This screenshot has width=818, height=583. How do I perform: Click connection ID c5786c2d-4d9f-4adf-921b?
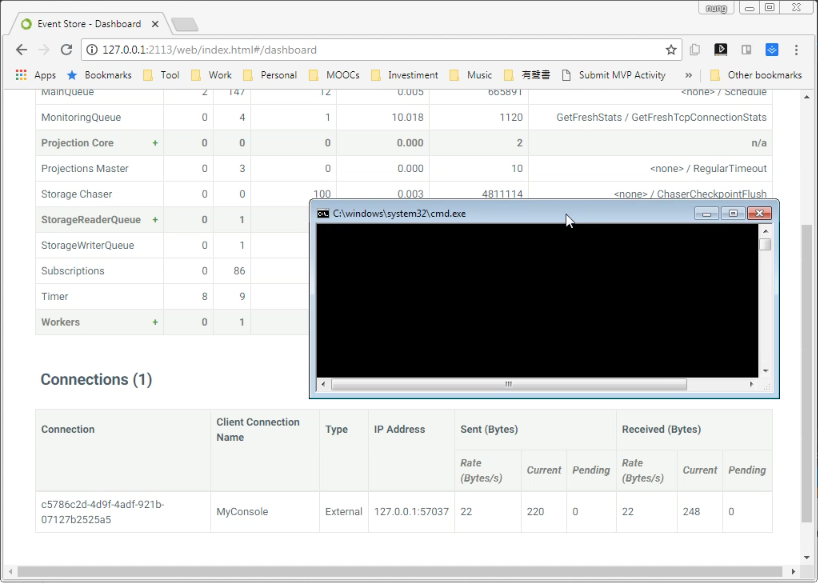click(103, 512)
